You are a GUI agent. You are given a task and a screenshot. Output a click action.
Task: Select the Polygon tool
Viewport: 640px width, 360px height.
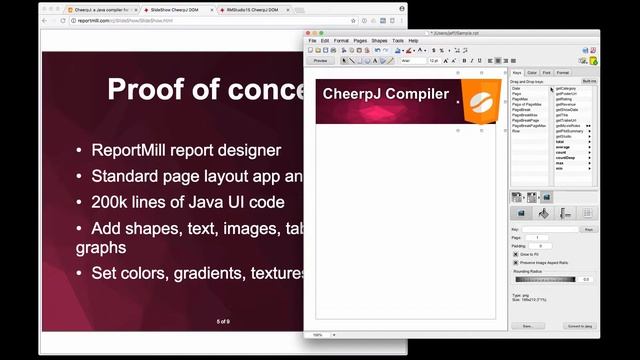tap(383, 61)
